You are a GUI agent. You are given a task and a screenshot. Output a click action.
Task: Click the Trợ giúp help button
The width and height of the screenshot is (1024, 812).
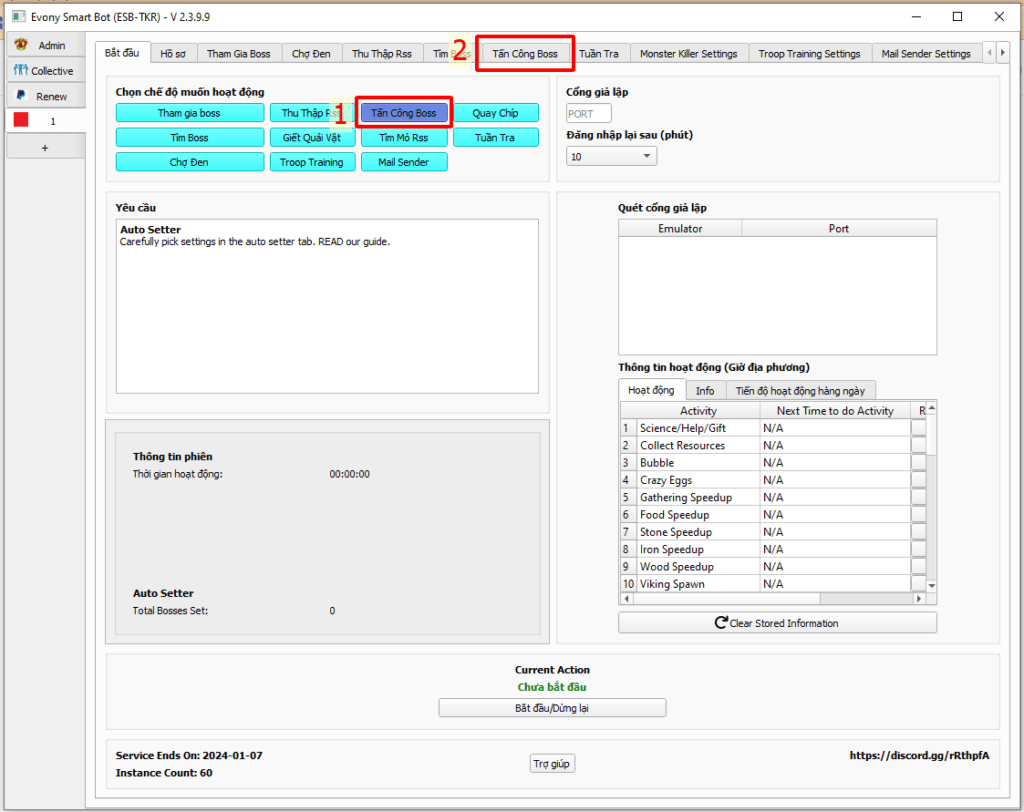click(552, 764)
